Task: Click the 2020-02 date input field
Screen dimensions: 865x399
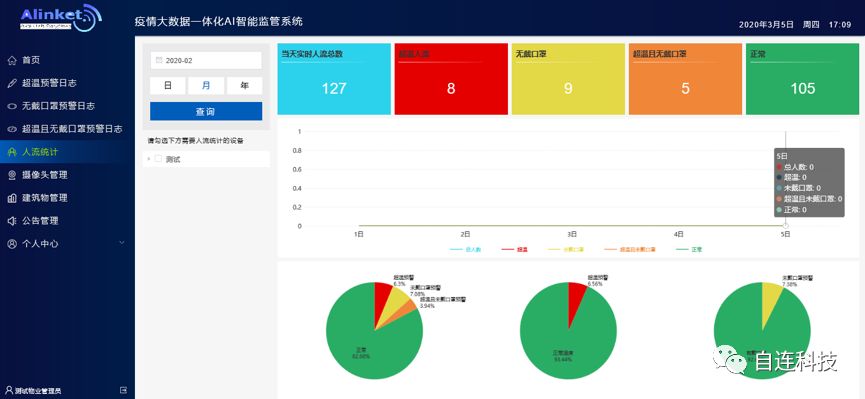Action: (206, 60)
